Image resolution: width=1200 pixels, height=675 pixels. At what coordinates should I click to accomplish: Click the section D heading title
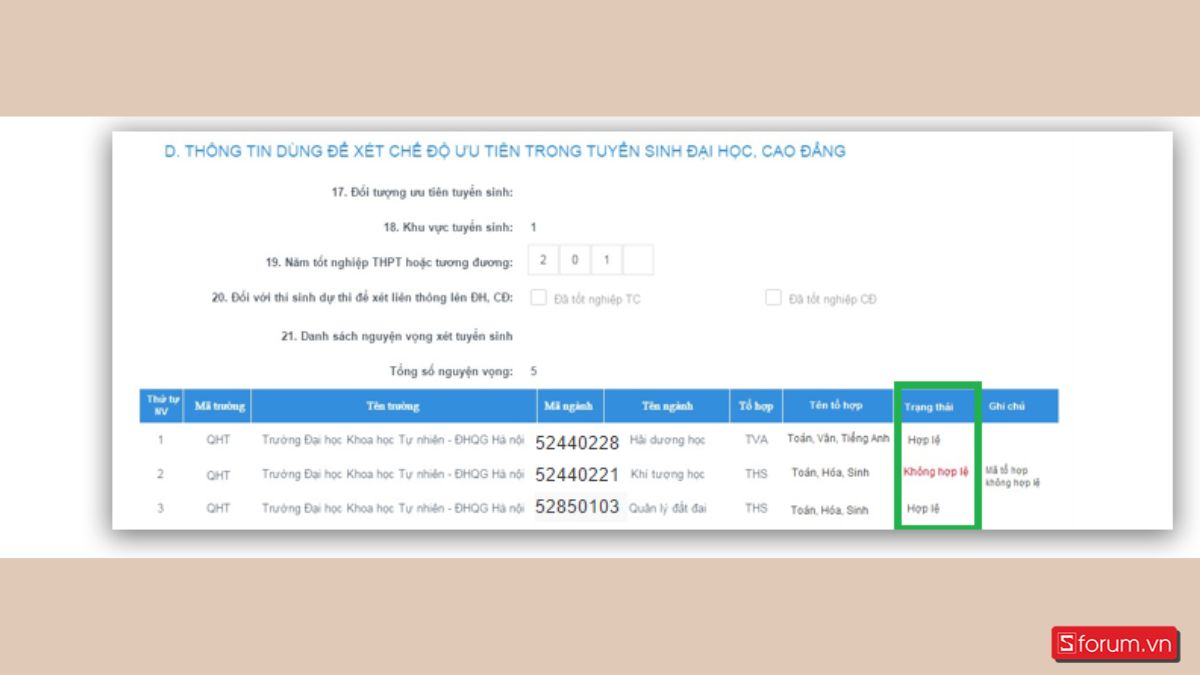tap(505, 151)
